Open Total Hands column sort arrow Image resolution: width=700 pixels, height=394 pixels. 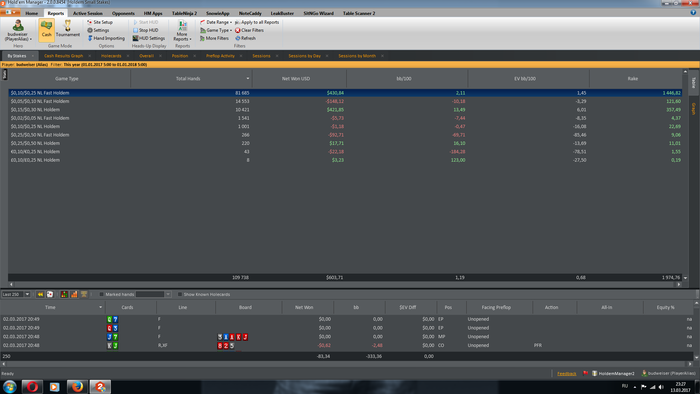(x=248, y=79)
